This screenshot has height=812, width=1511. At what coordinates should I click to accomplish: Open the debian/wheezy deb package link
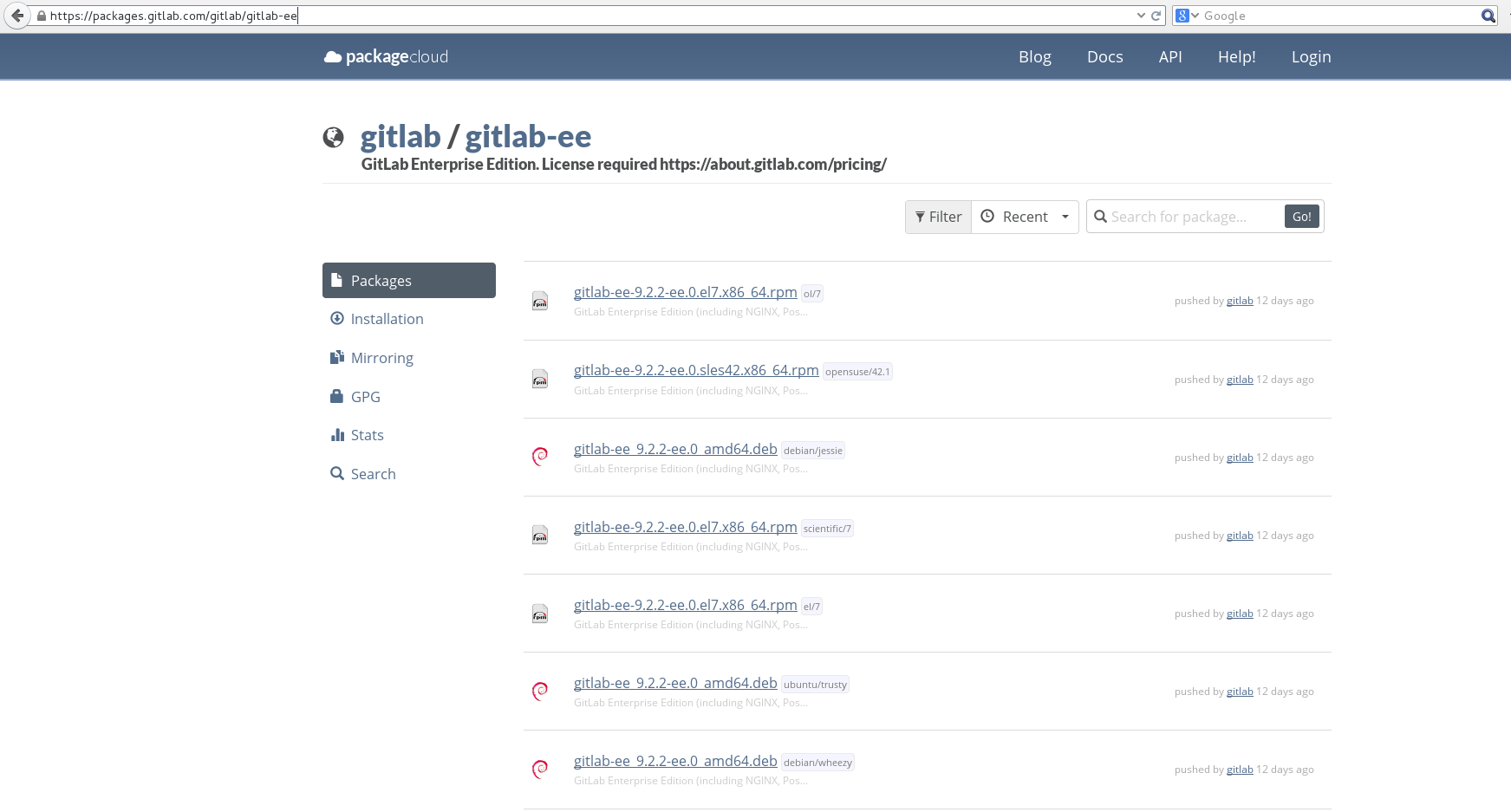point(675,761)
